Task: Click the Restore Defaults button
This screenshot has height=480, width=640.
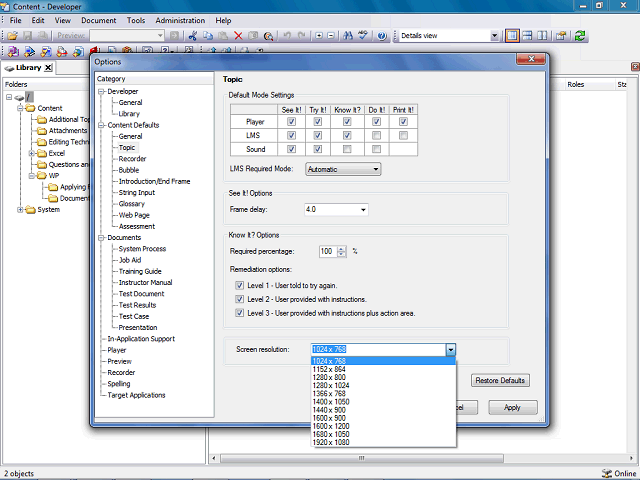Action: tap(501, 381)
